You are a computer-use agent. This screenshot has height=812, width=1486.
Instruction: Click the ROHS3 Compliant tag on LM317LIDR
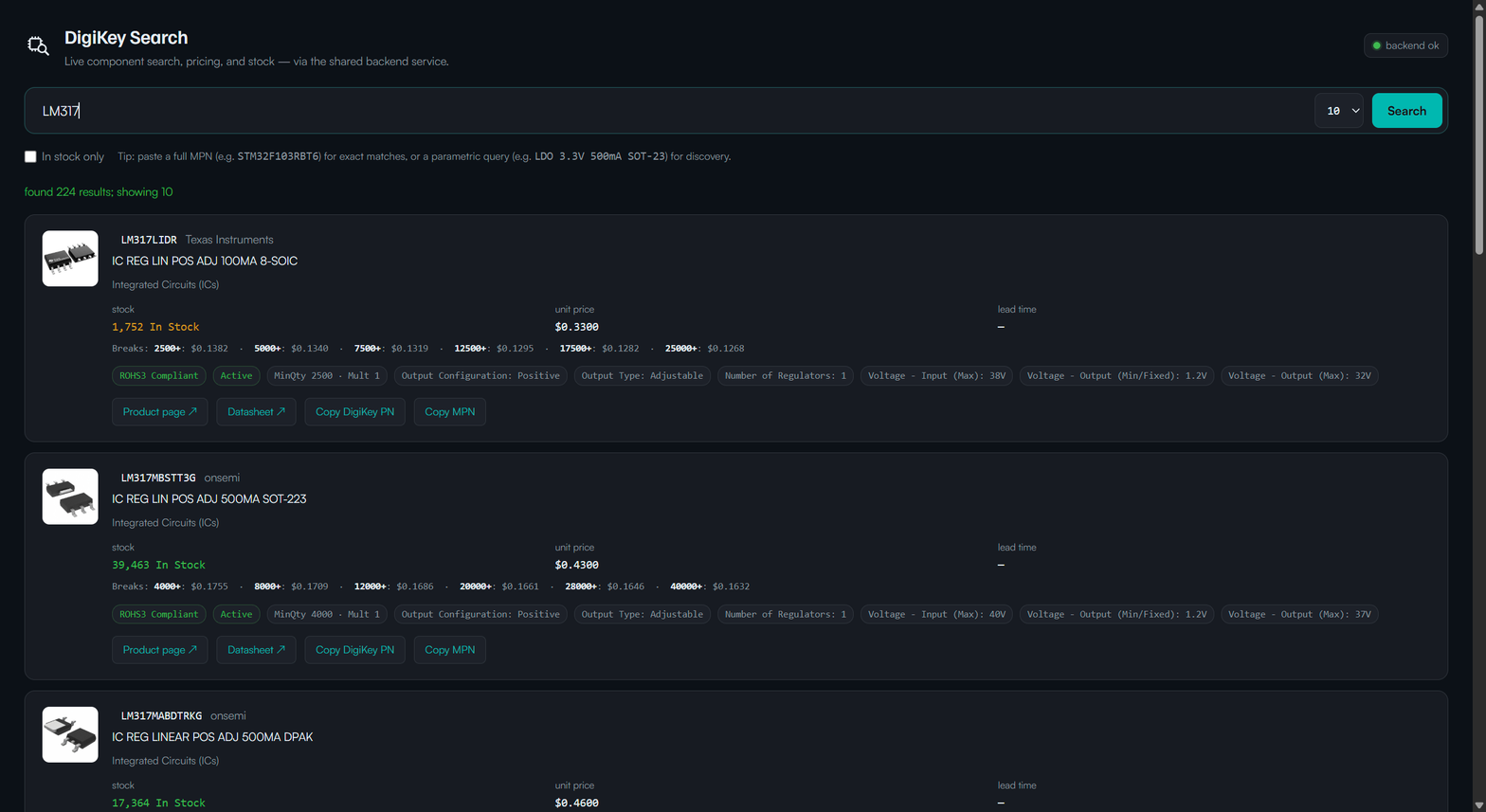[x=159, y=376]
